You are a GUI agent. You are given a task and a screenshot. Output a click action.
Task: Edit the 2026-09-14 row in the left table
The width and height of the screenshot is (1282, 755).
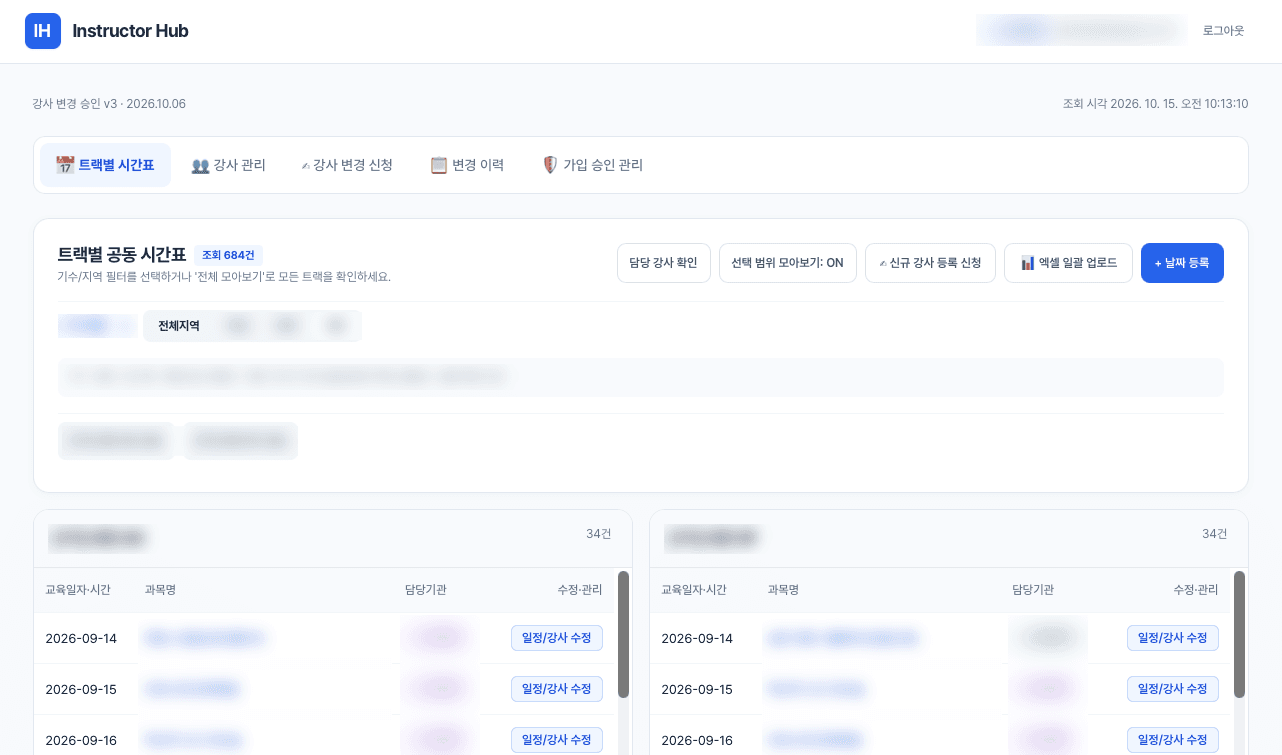(x=557, y=638)
